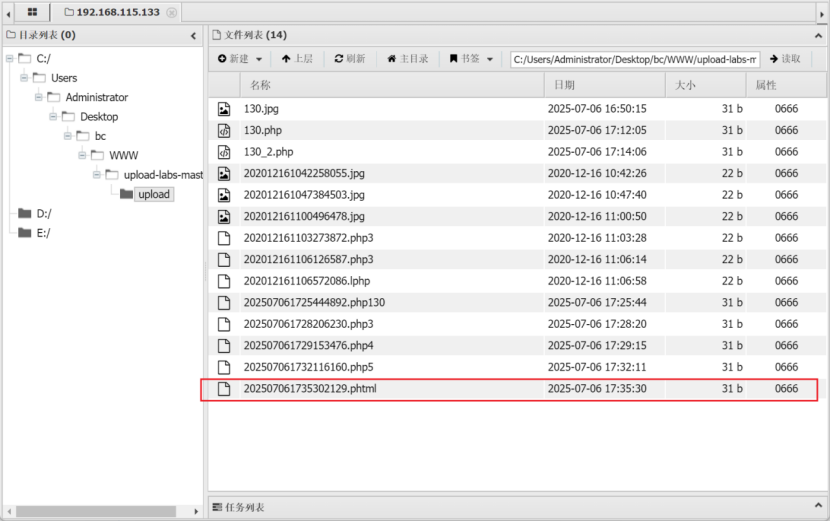This screenshot has width=830, height=521.
Task: Collapse the bc tree node
Action: [x=68, y=136]
